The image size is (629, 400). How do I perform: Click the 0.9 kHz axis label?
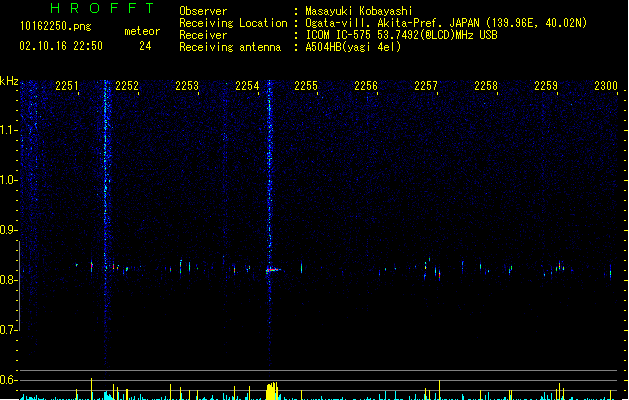pos(8,230)
